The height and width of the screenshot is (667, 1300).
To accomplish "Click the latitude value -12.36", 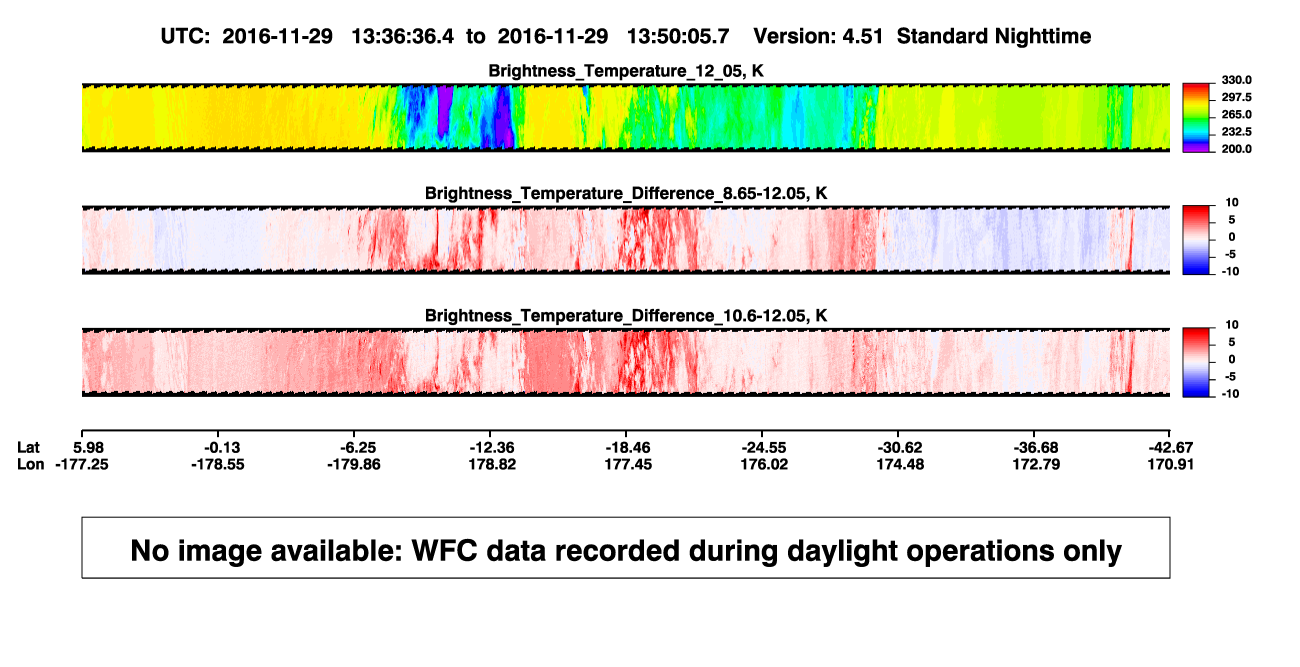I will [490, 447].
